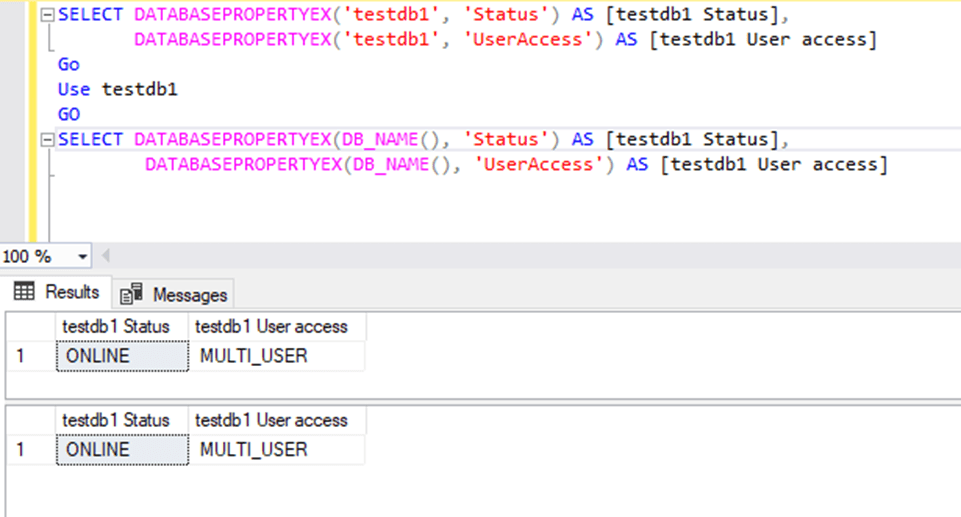Click the horizontal scrollbar left arrow

coord(104,256)
